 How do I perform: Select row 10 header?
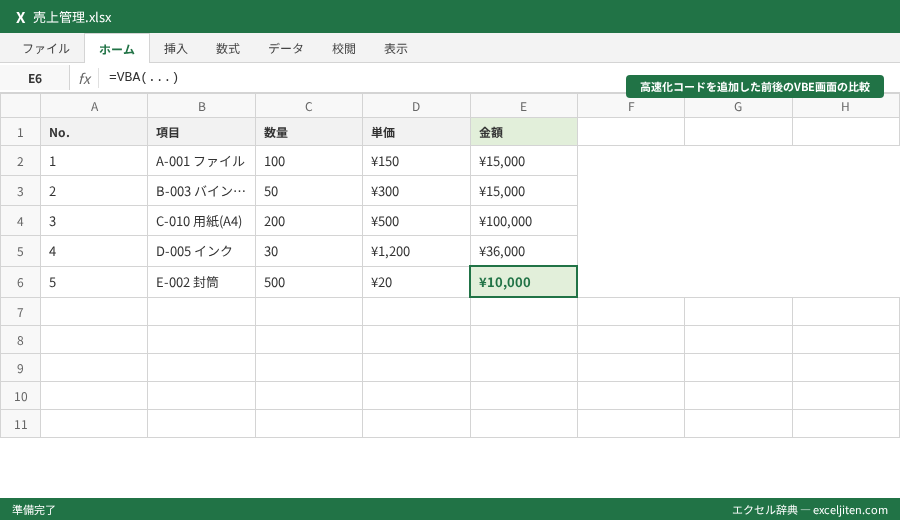point(20,396)
